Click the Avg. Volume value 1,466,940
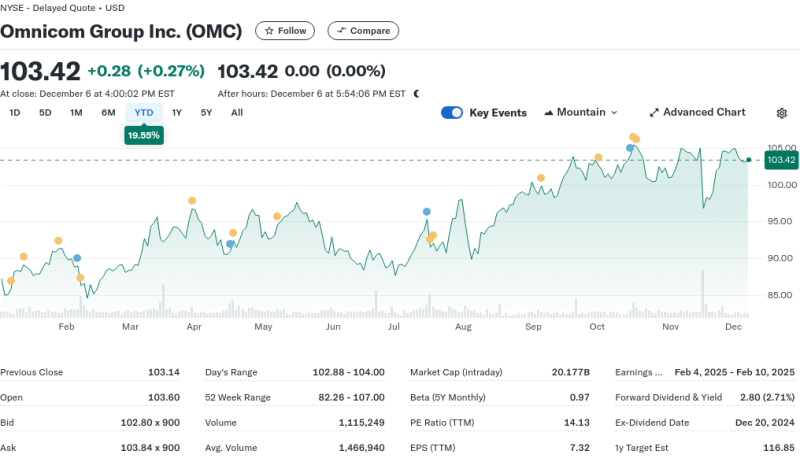 point(362,448)
